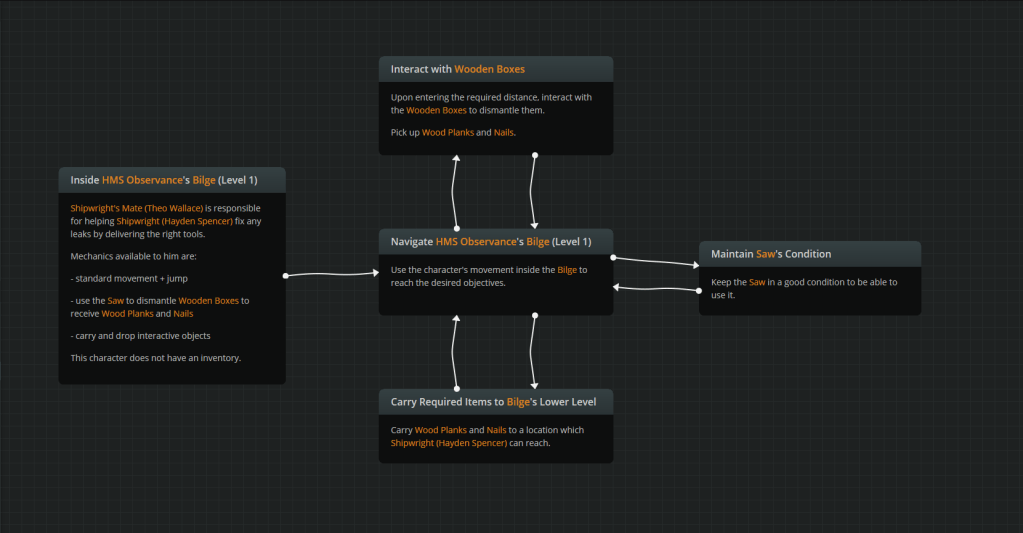Click connection dot on left edge of Maintain Saw's Condition
The height and width of the screenshot is (533, 1023).
click(x=698, y=290)
